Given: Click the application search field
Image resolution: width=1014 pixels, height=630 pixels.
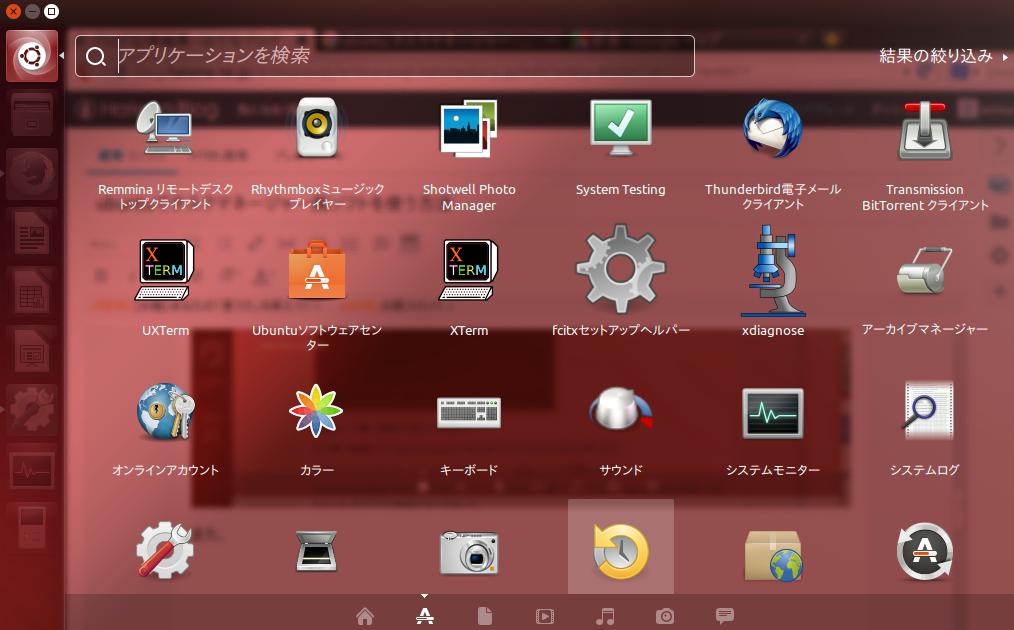Looking at the screenshot, I should 385,56.
